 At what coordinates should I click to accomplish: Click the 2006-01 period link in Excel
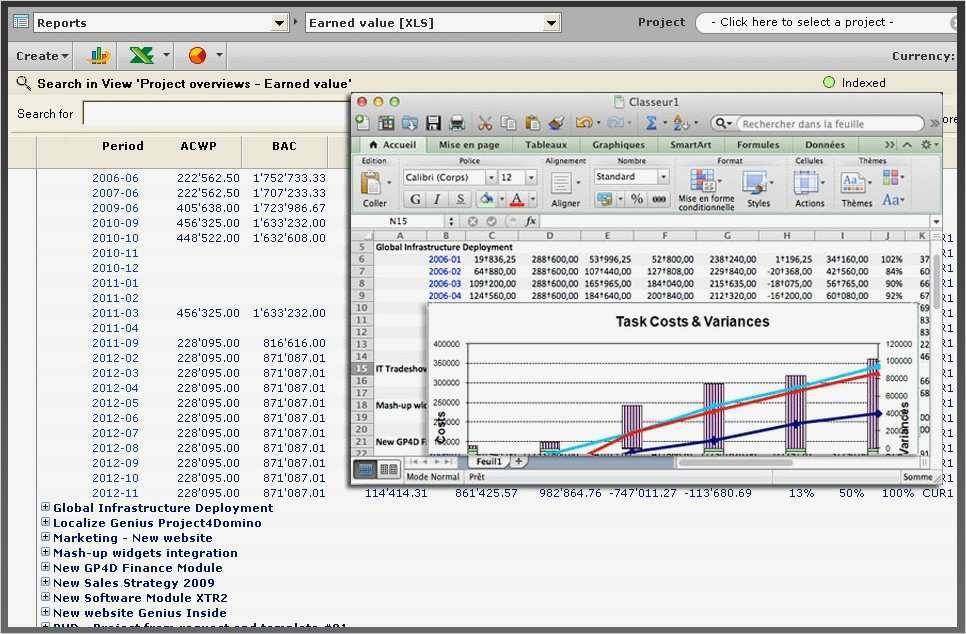(x=444, y=259)
